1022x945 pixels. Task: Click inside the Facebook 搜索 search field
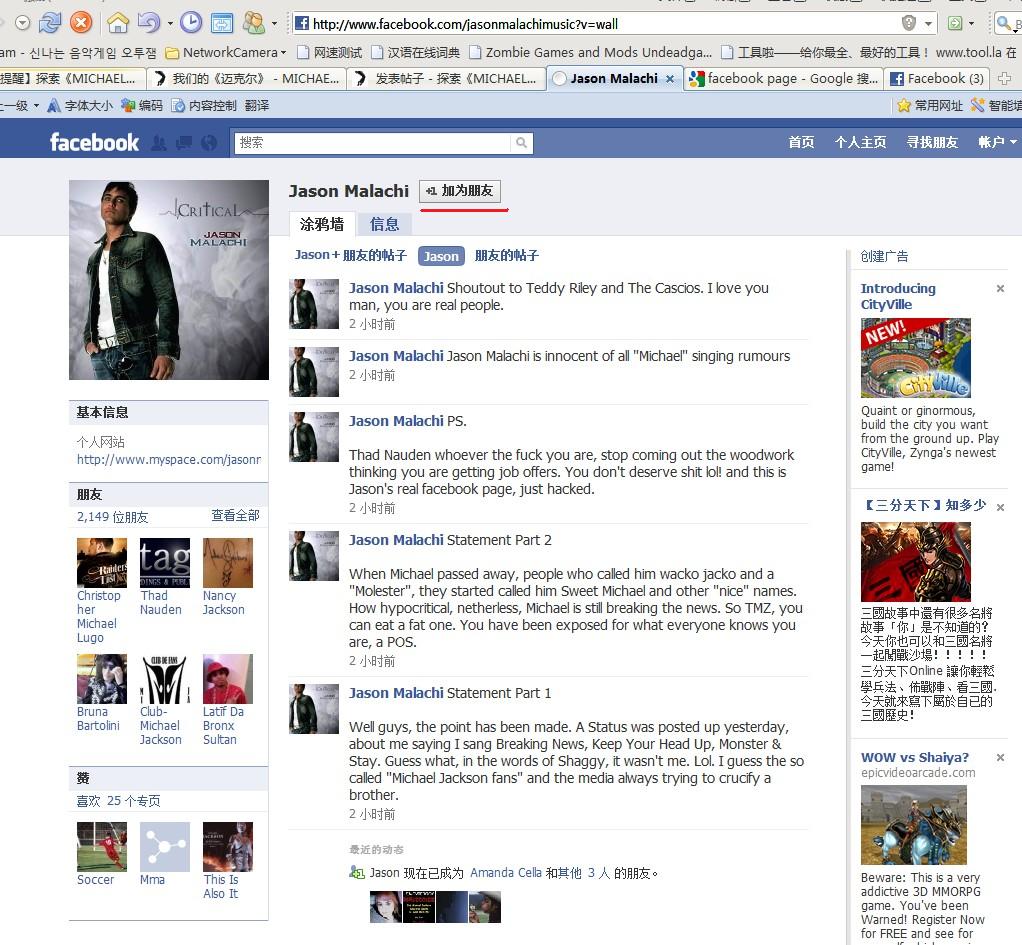pyautogui.click(x=373, y=143)
